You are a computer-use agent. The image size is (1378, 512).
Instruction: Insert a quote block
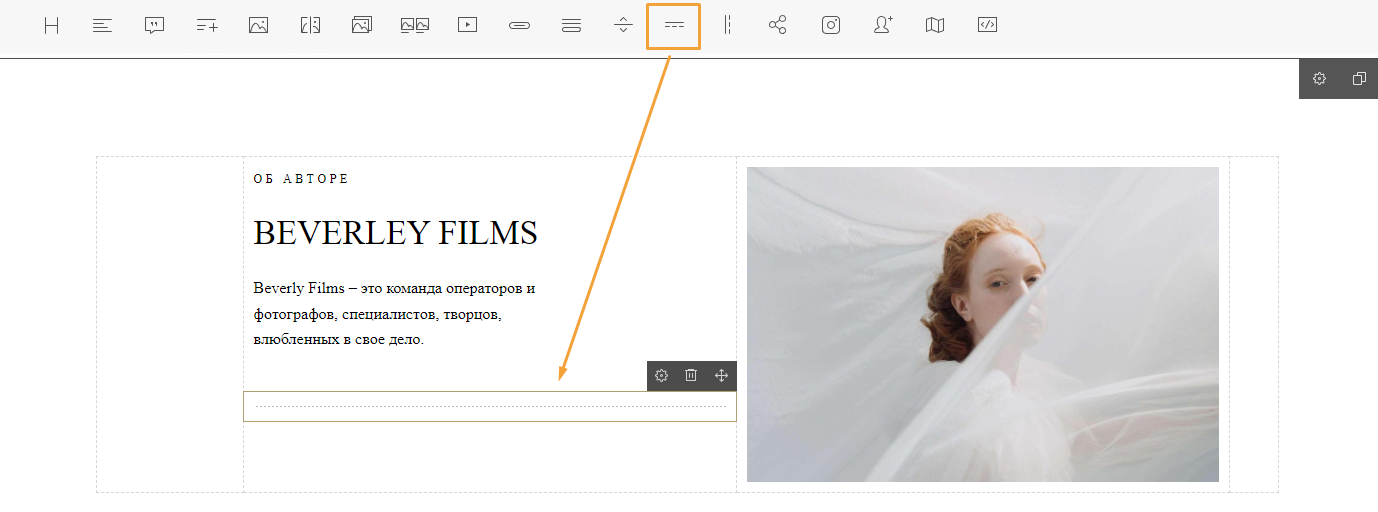(x=154, y=26)
